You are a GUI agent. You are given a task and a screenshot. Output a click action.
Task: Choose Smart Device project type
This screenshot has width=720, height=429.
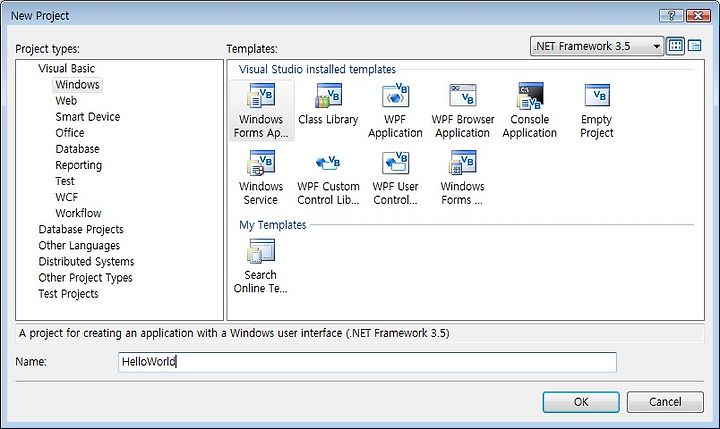click(88, 117)
